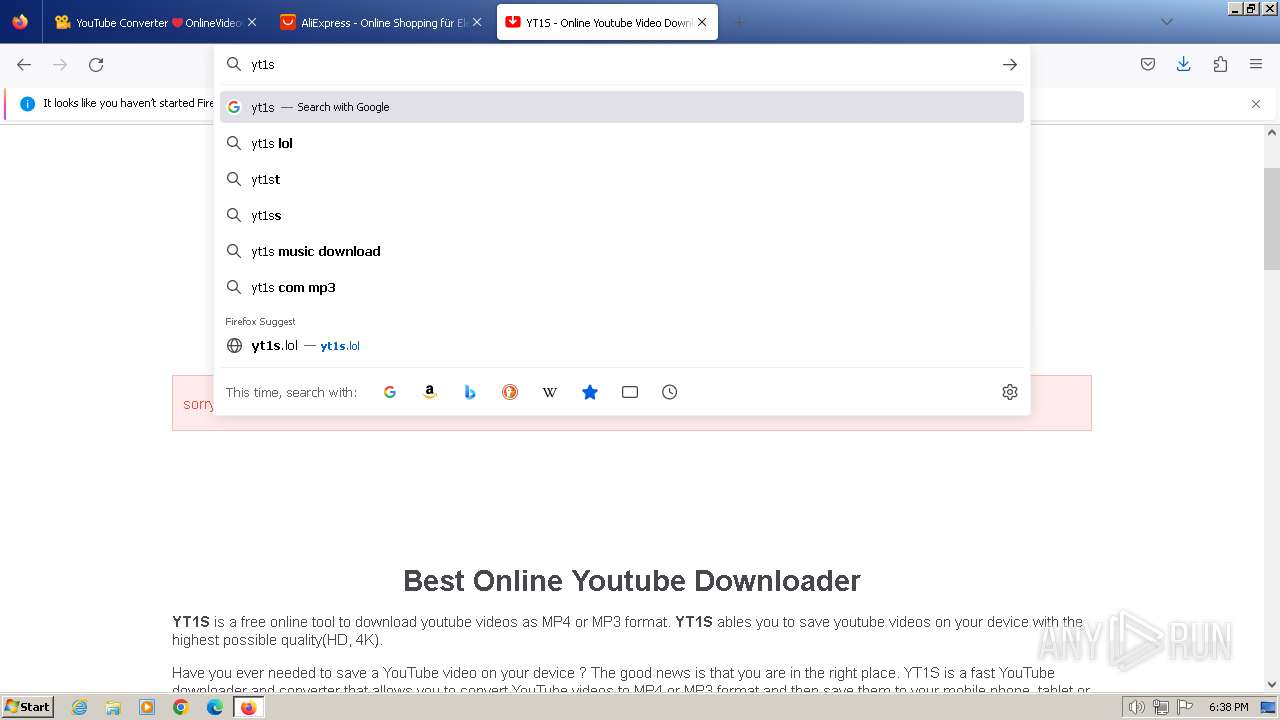Image resolution: width=1280 pixels, height=720 pixels.
Task: Click the Firefox taskbar button
Action: 249,707
